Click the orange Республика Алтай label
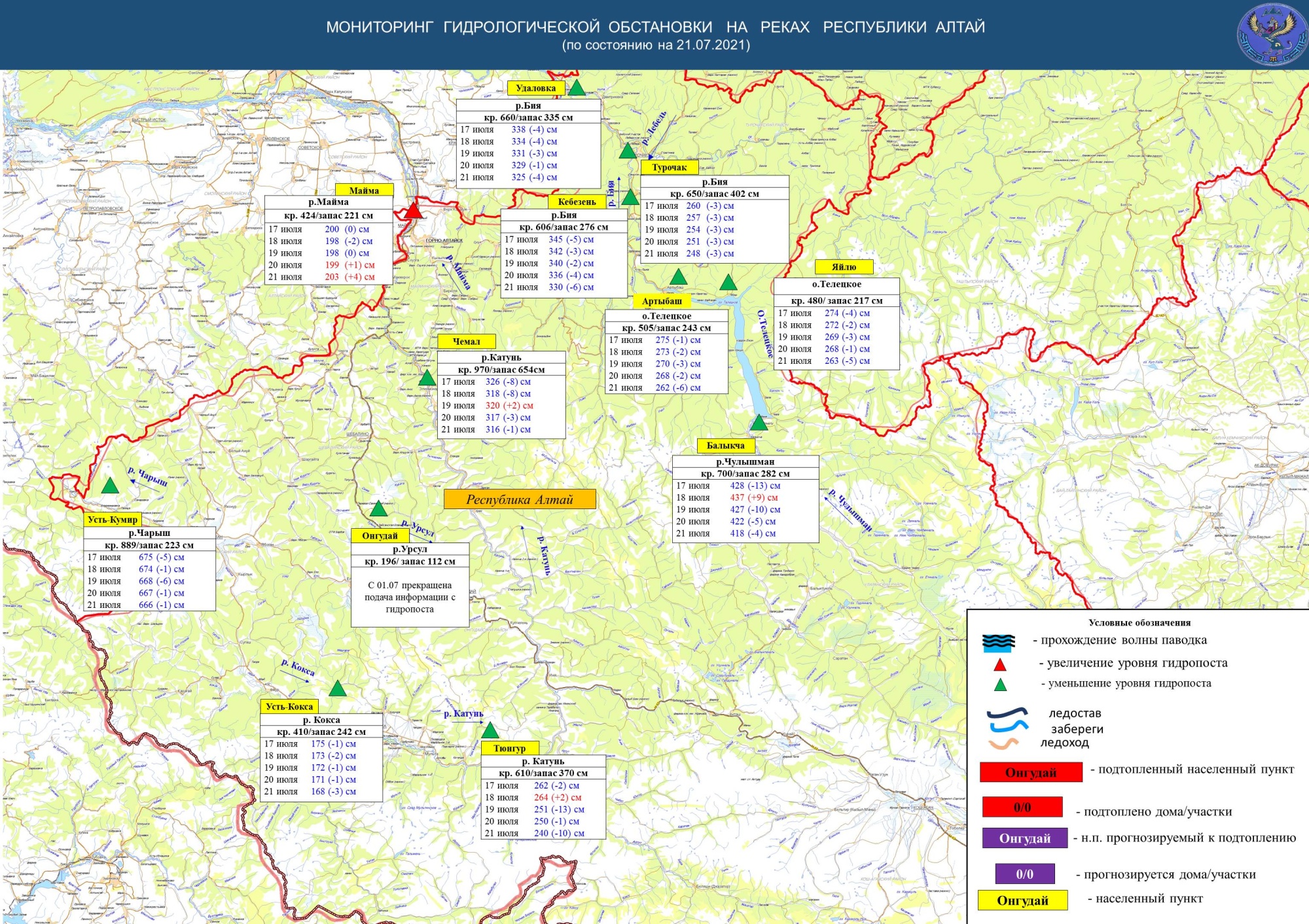Viewport: 1309px width, 924px height. [x=520, y=499]
